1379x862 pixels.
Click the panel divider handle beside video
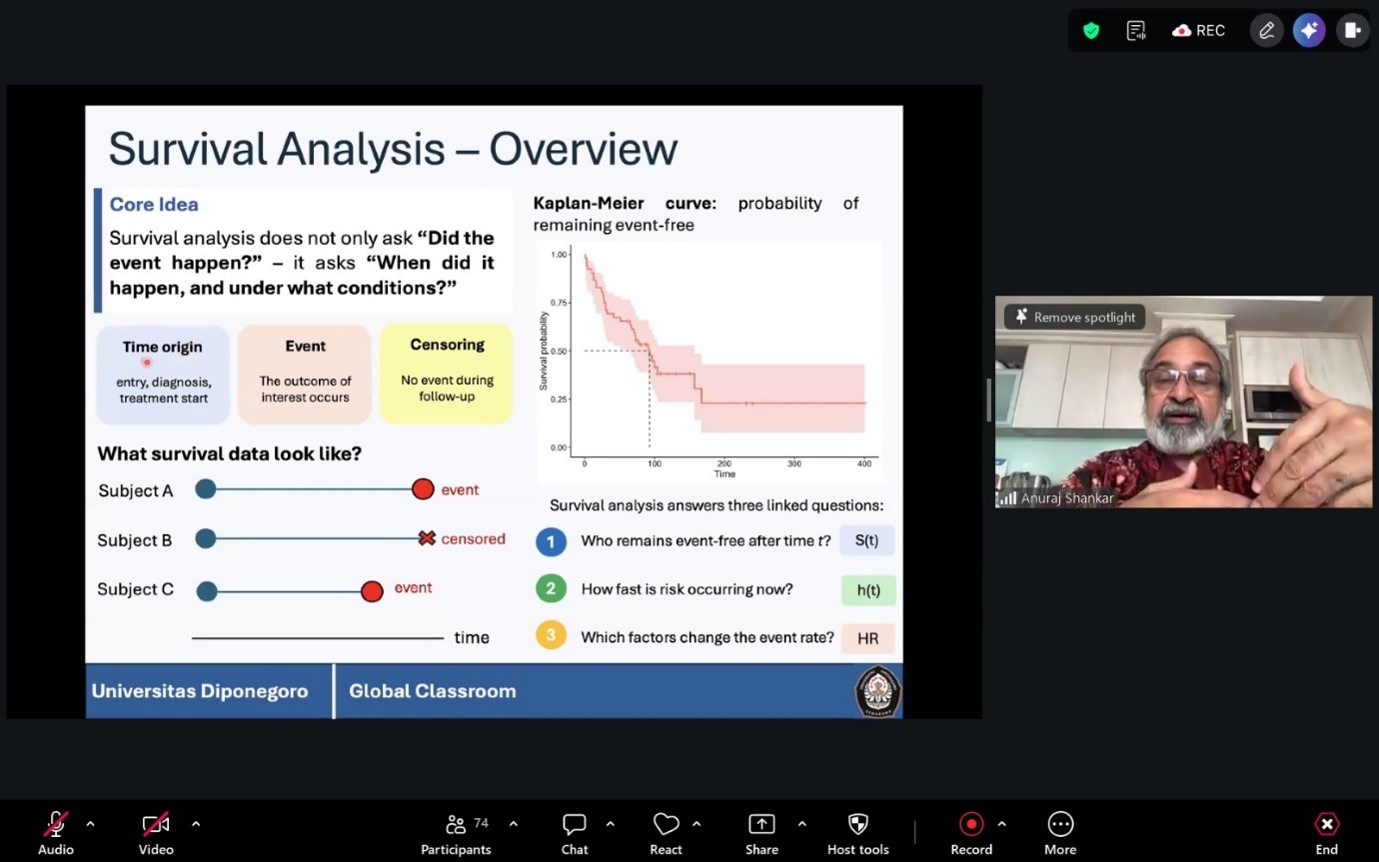[988, 400]
